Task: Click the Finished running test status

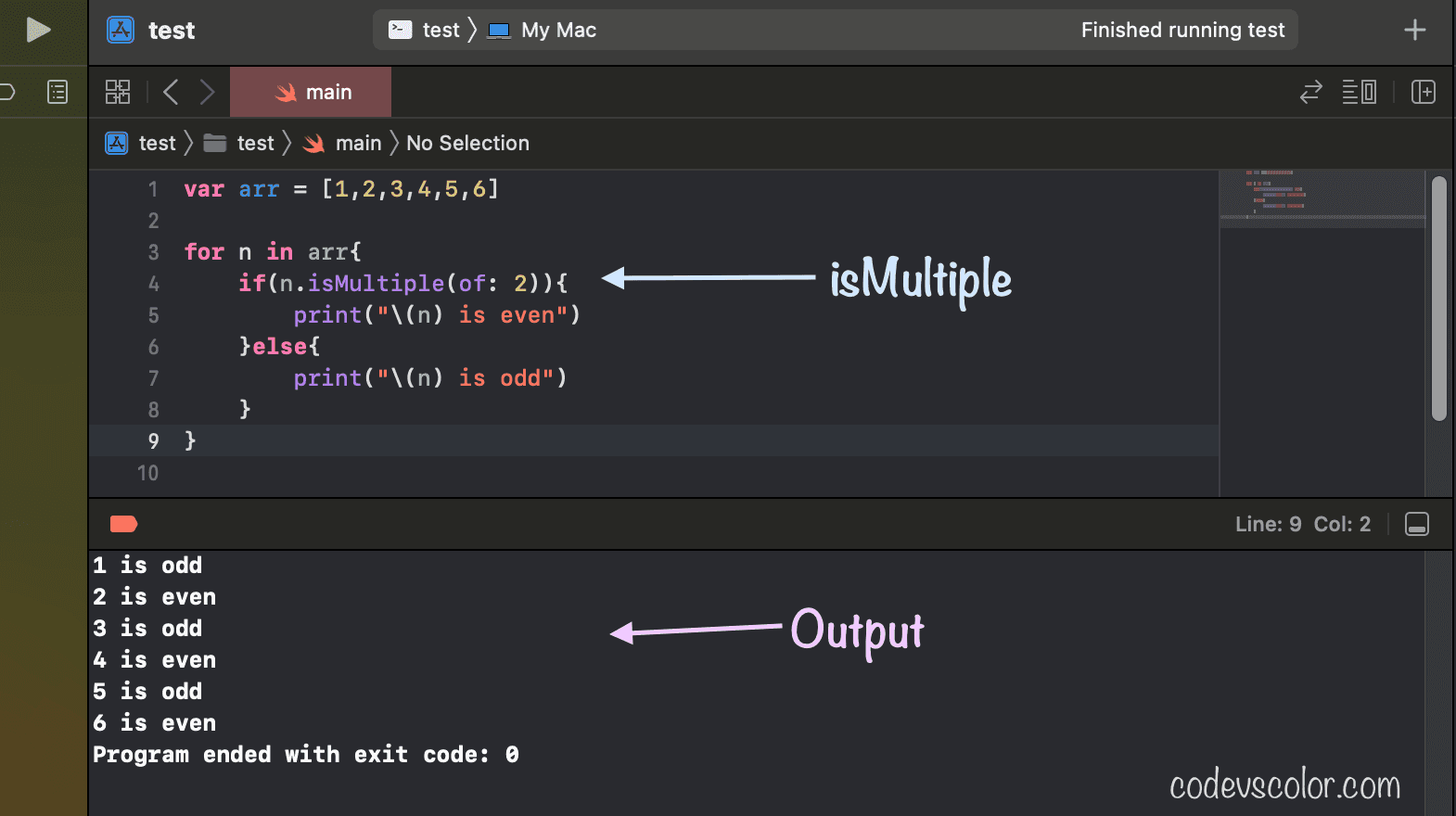Action: pos(1182,30)
